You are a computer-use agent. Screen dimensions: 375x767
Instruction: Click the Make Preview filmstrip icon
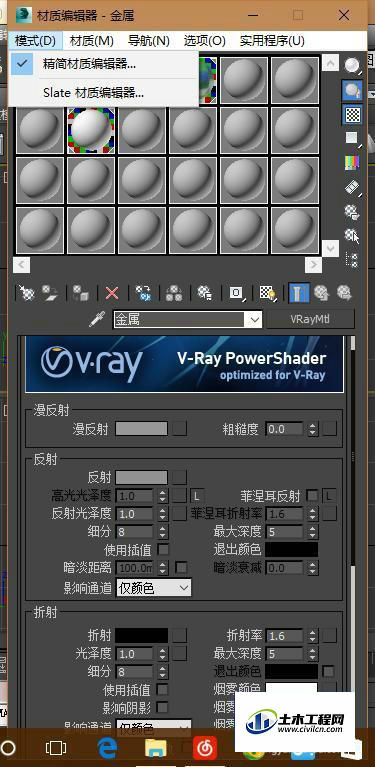352,187
